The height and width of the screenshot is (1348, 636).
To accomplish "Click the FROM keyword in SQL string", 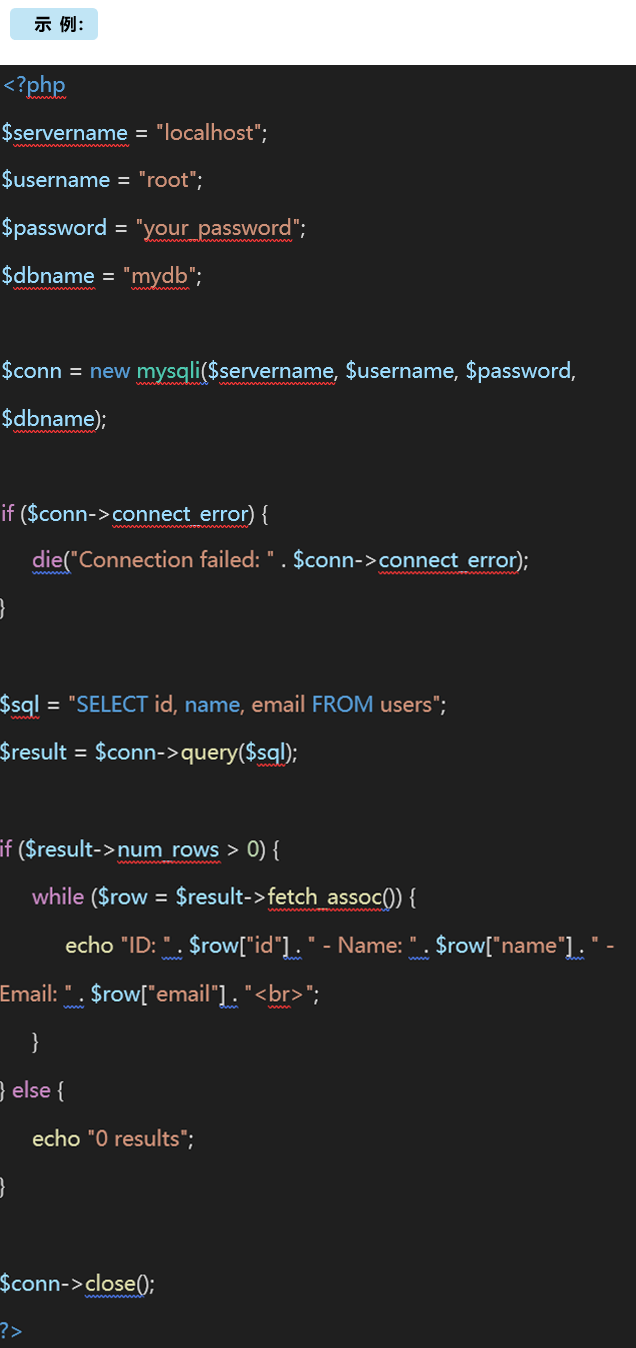I will point(343,705).
